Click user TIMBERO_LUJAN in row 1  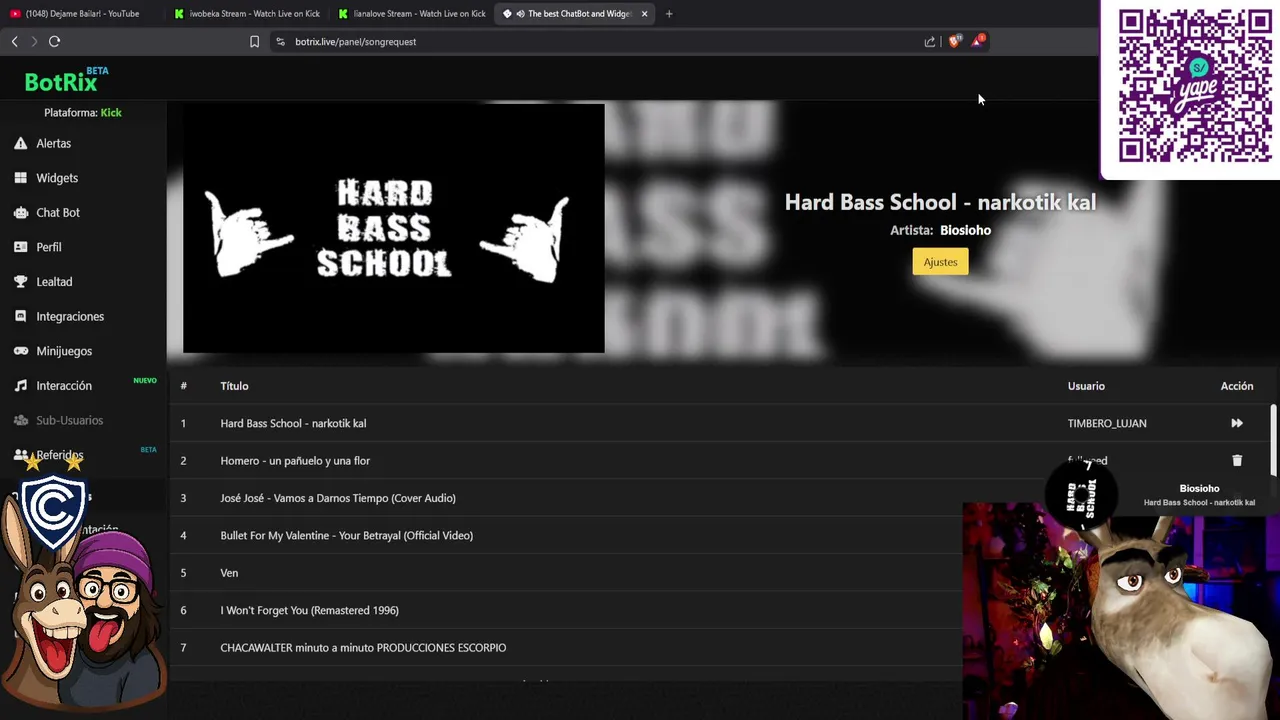tap(1107, 423)
